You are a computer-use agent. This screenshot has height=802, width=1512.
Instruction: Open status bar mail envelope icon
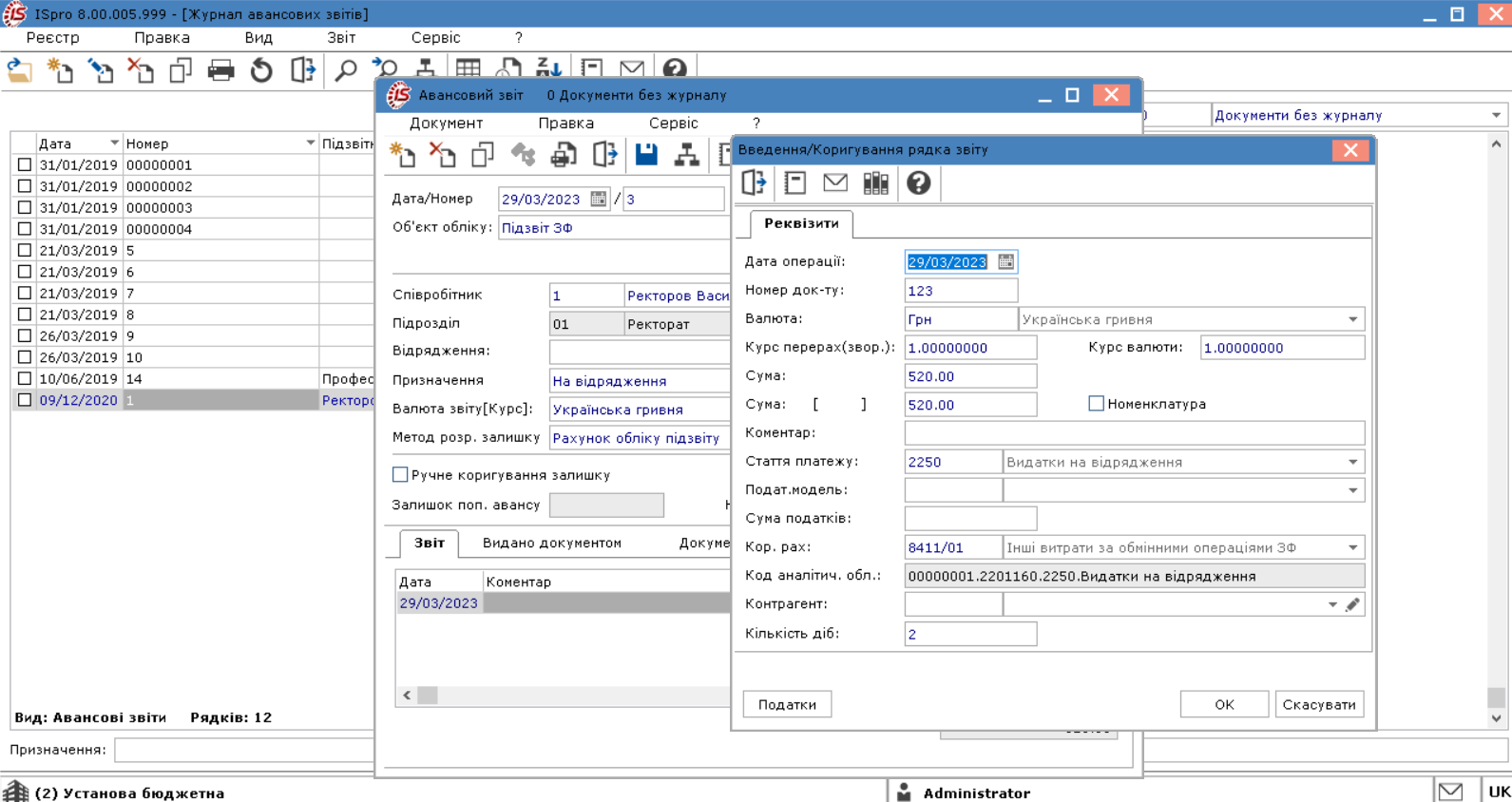point(1450,791)
